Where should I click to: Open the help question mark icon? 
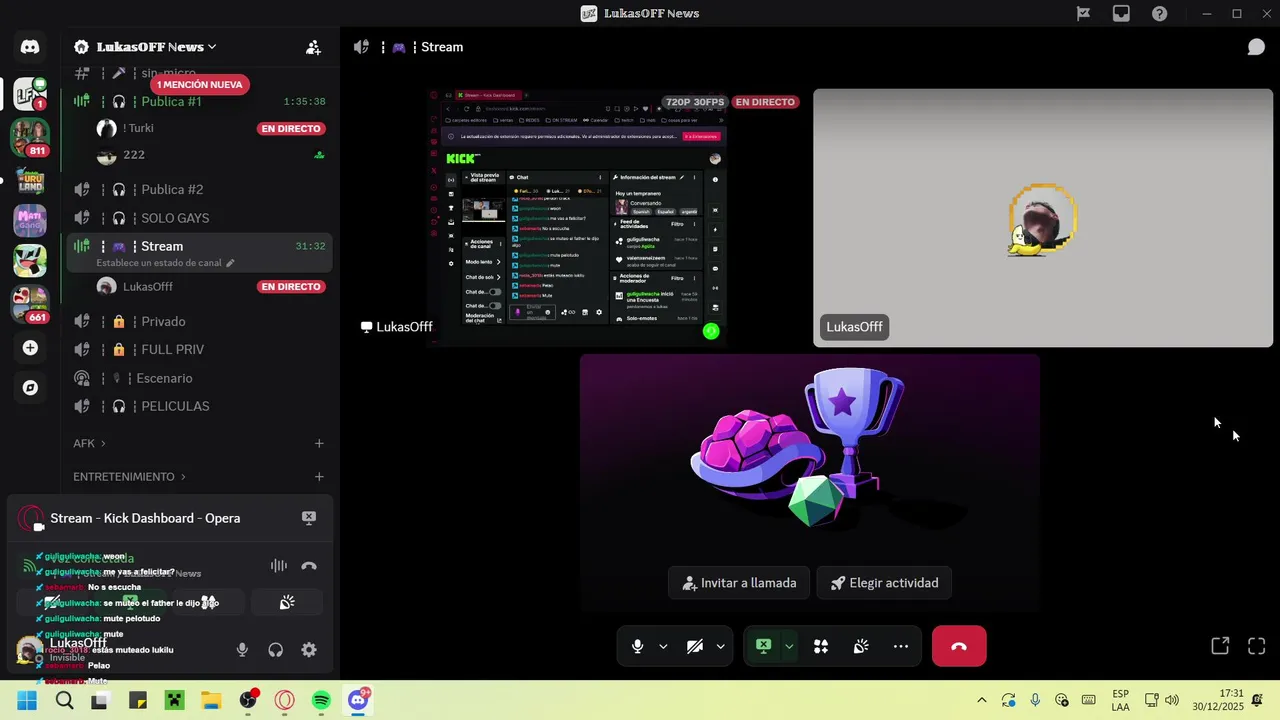point(1159,13)
